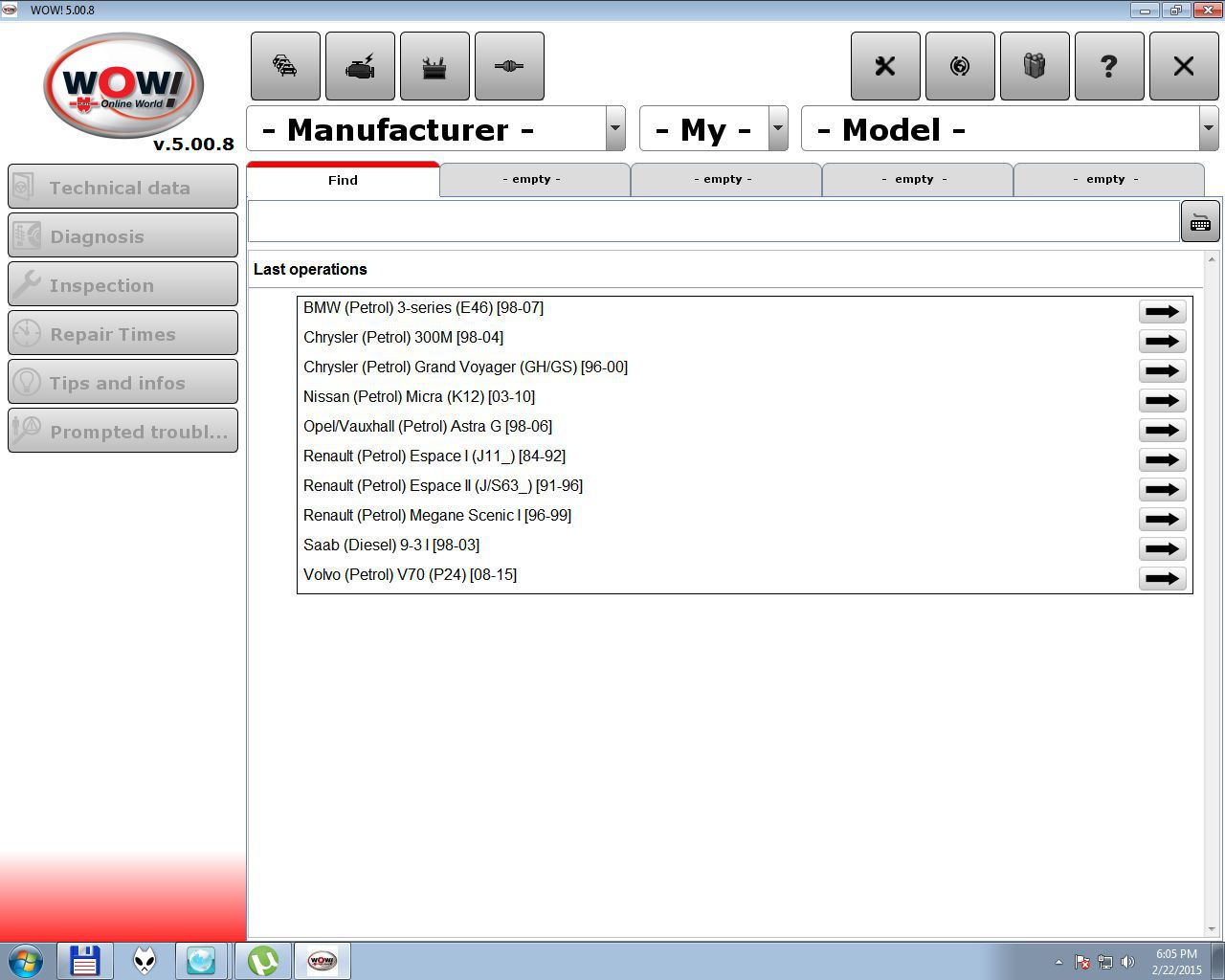The width and height of the screenshot is (1225, 980).
Task: Select Nissan (Petrol) Micra (K12) entry
Action: [419, 397]
